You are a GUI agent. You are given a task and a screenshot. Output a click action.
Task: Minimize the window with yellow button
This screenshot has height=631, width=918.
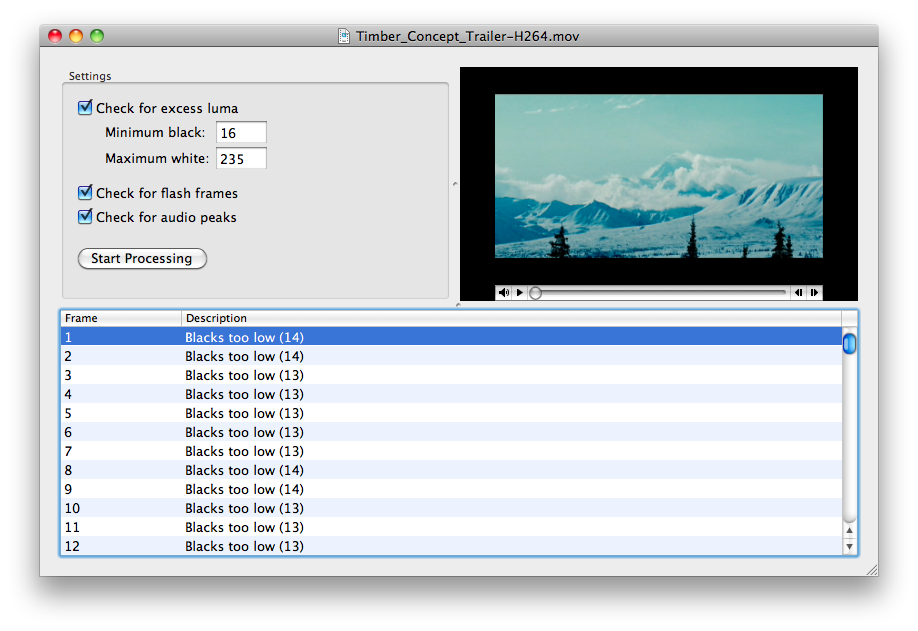(76, 36)
